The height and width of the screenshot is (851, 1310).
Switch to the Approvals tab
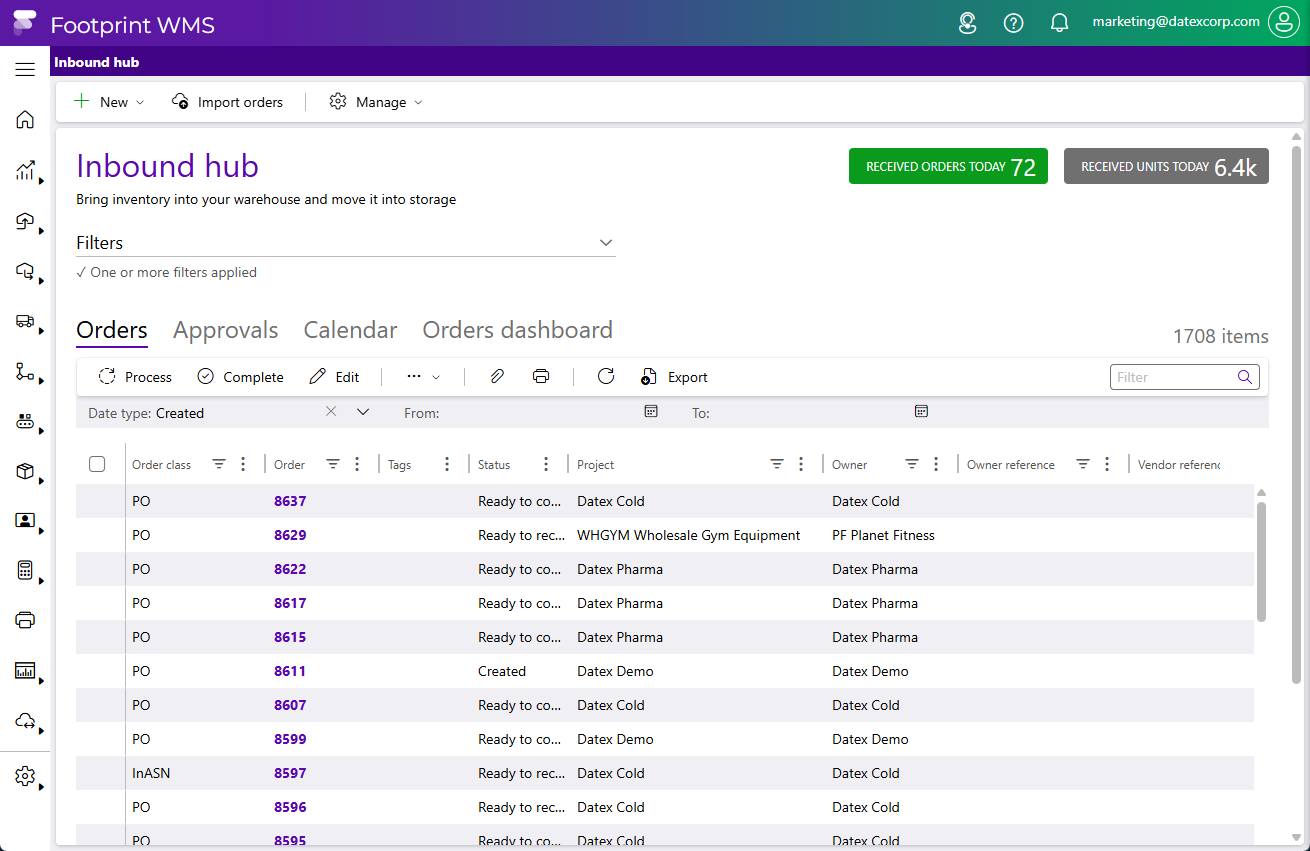pyautogui.click(x=225, y=330)
